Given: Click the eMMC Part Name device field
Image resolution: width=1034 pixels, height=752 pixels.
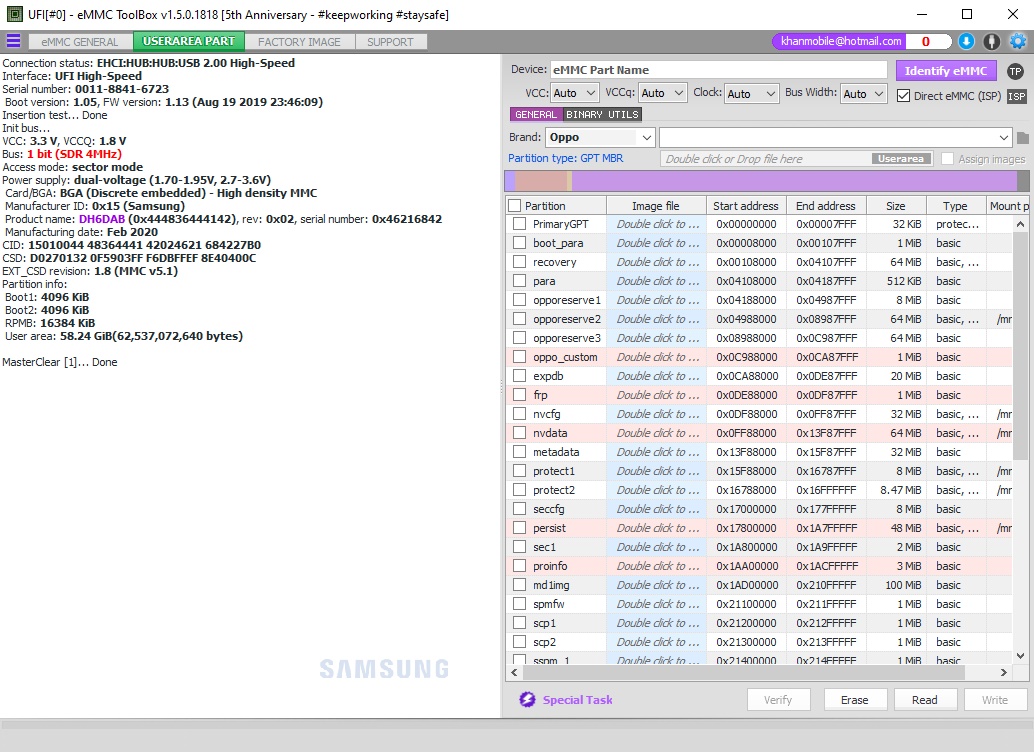Looking at the screenshot, I should point(719,70).
